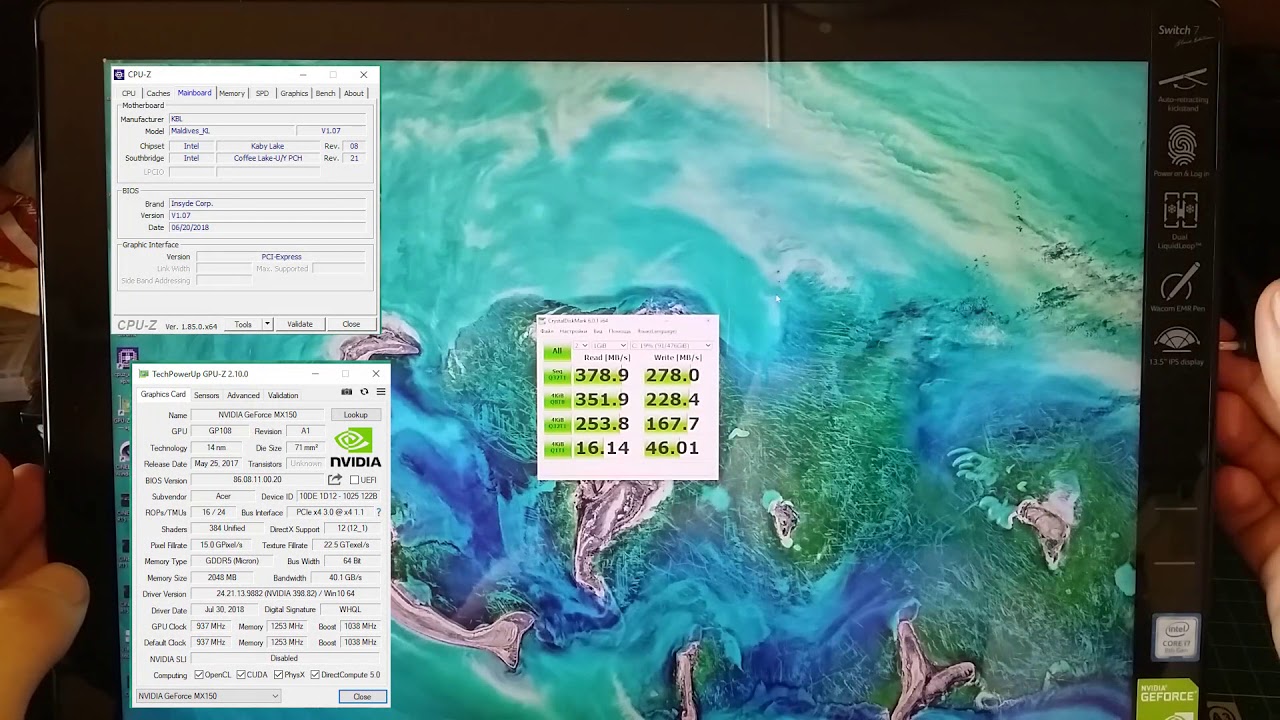
Task: Open the Bench tab in CPU-Z
Action: pos(325,93)
